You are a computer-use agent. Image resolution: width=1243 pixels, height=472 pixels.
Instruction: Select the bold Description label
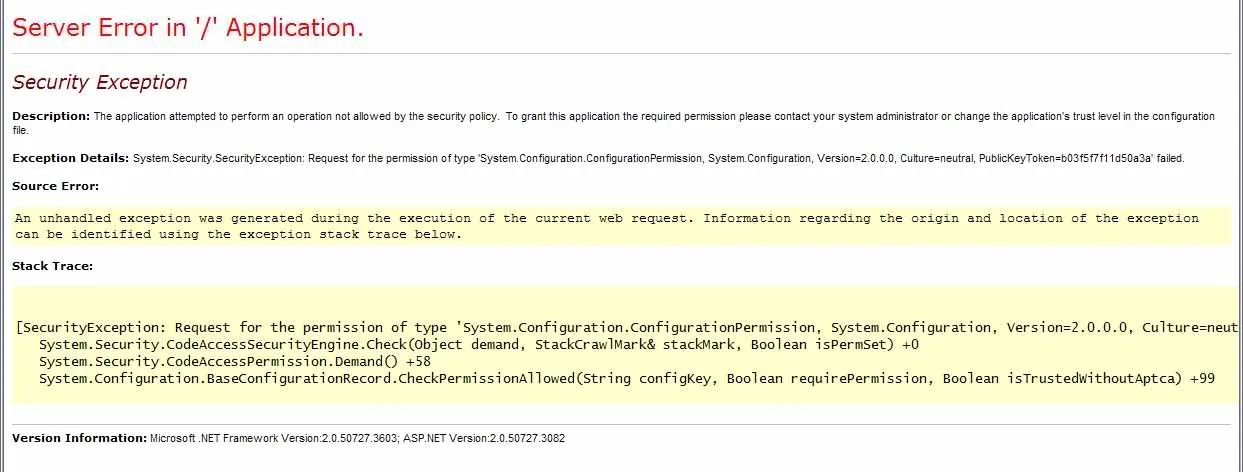click(x=50, y=117)
